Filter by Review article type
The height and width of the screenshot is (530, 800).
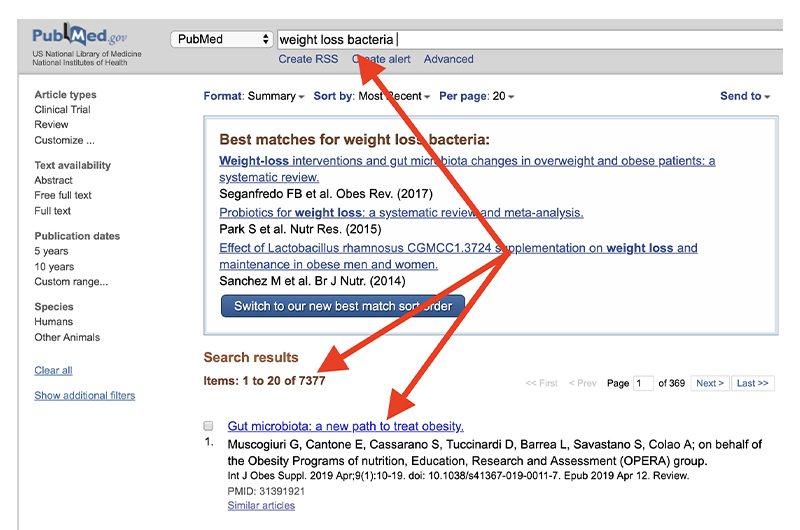coord(51,125)
